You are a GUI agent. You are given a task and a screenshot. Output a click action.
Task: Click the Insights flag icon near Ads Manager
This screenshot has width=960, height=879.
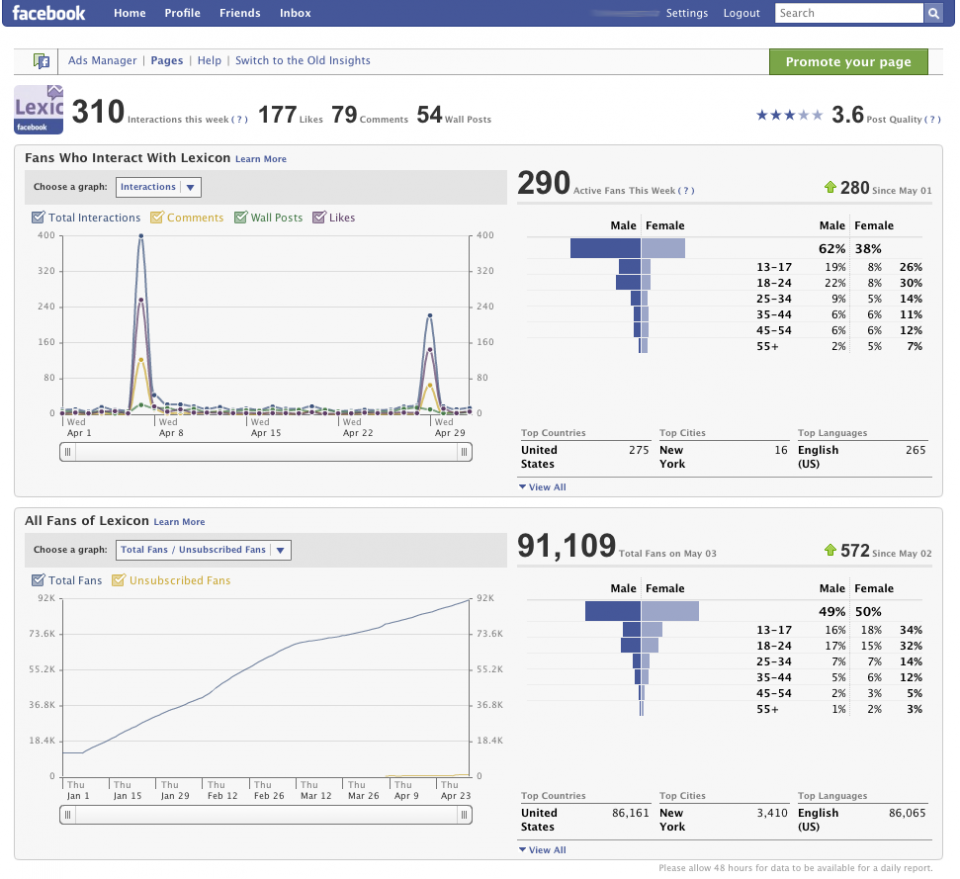(x=39, y=60)
